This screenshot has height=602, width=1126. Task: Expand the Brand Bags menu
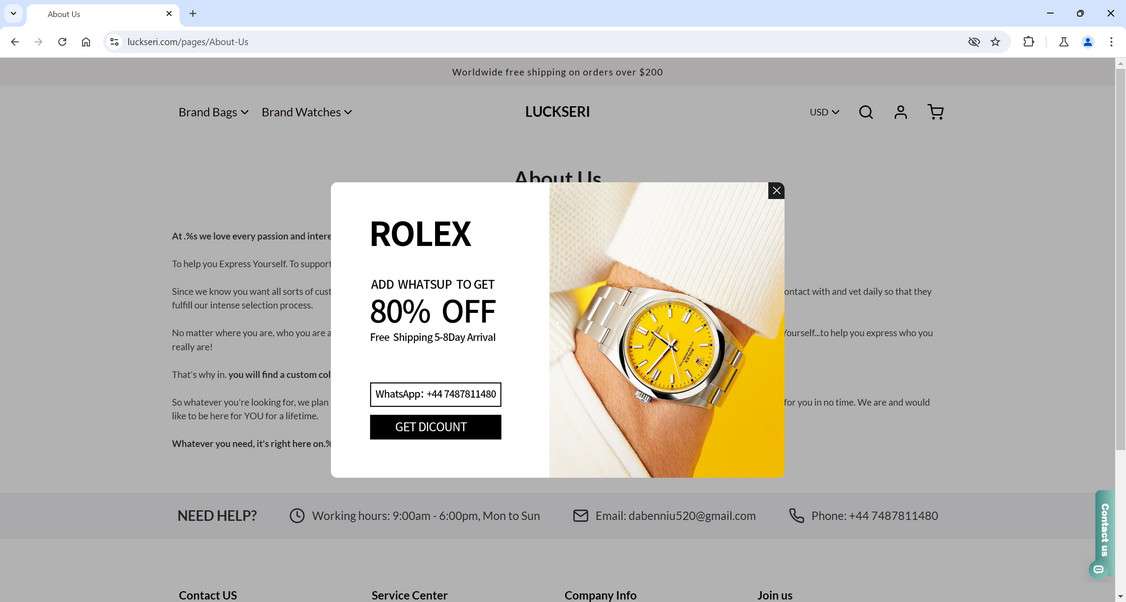[213, 112]
